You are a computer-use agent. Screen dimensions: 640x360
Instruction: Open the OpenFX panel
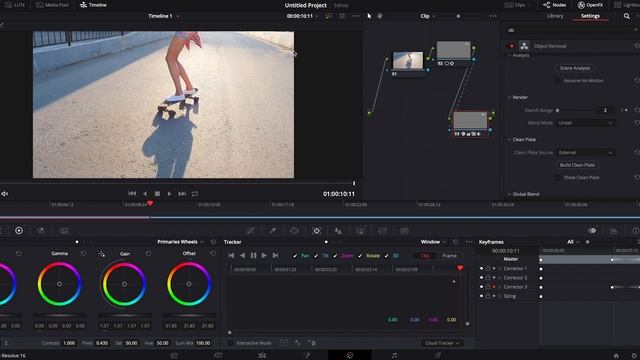(x=590, y=5)
